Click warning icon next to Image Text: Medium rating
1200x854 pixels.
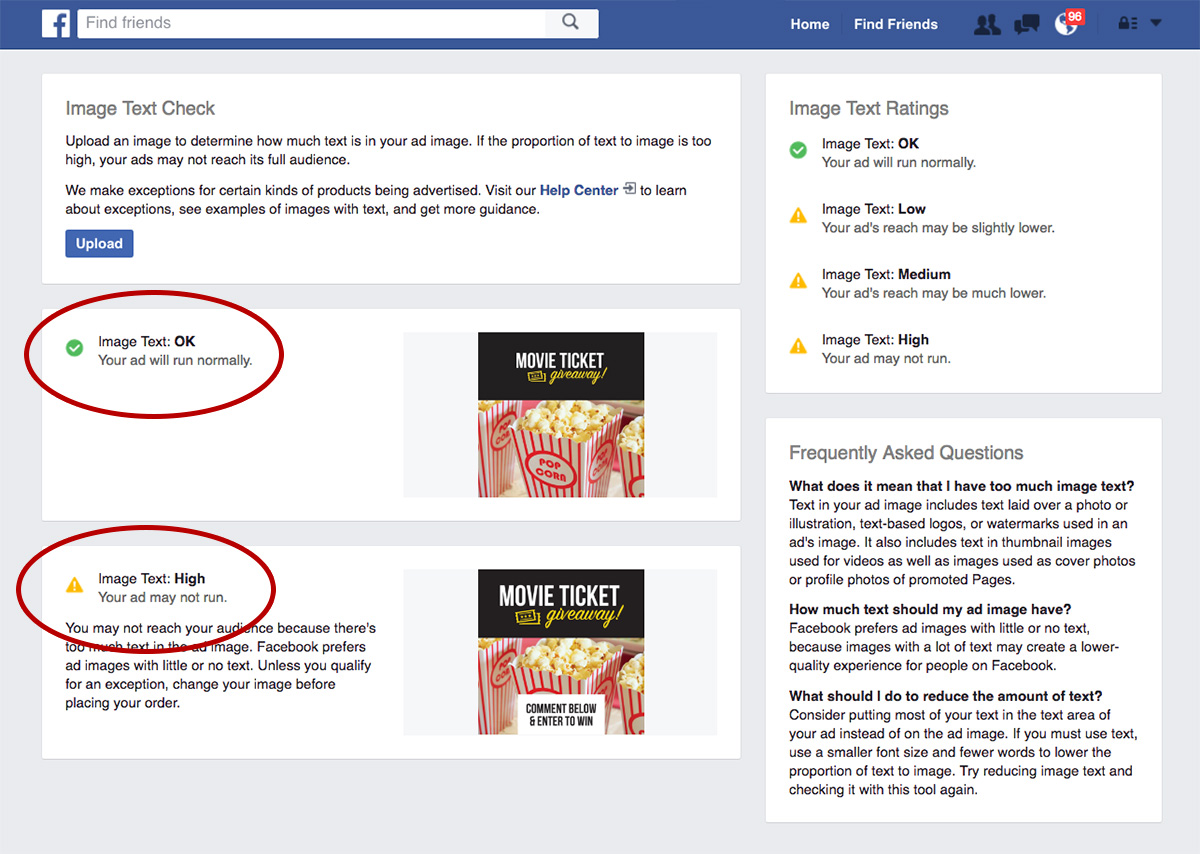(798, 281)
